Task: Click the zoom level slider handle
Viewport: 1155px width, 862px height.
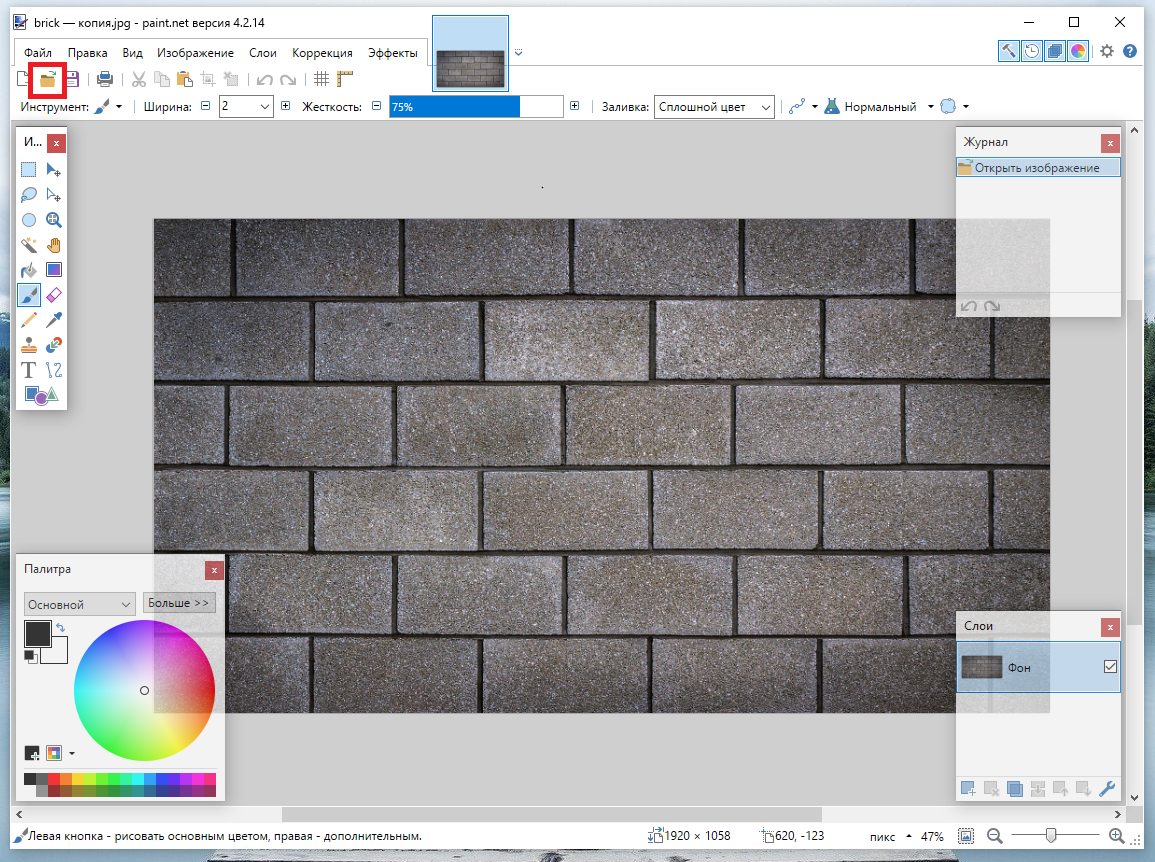Action: point(1051,835)
